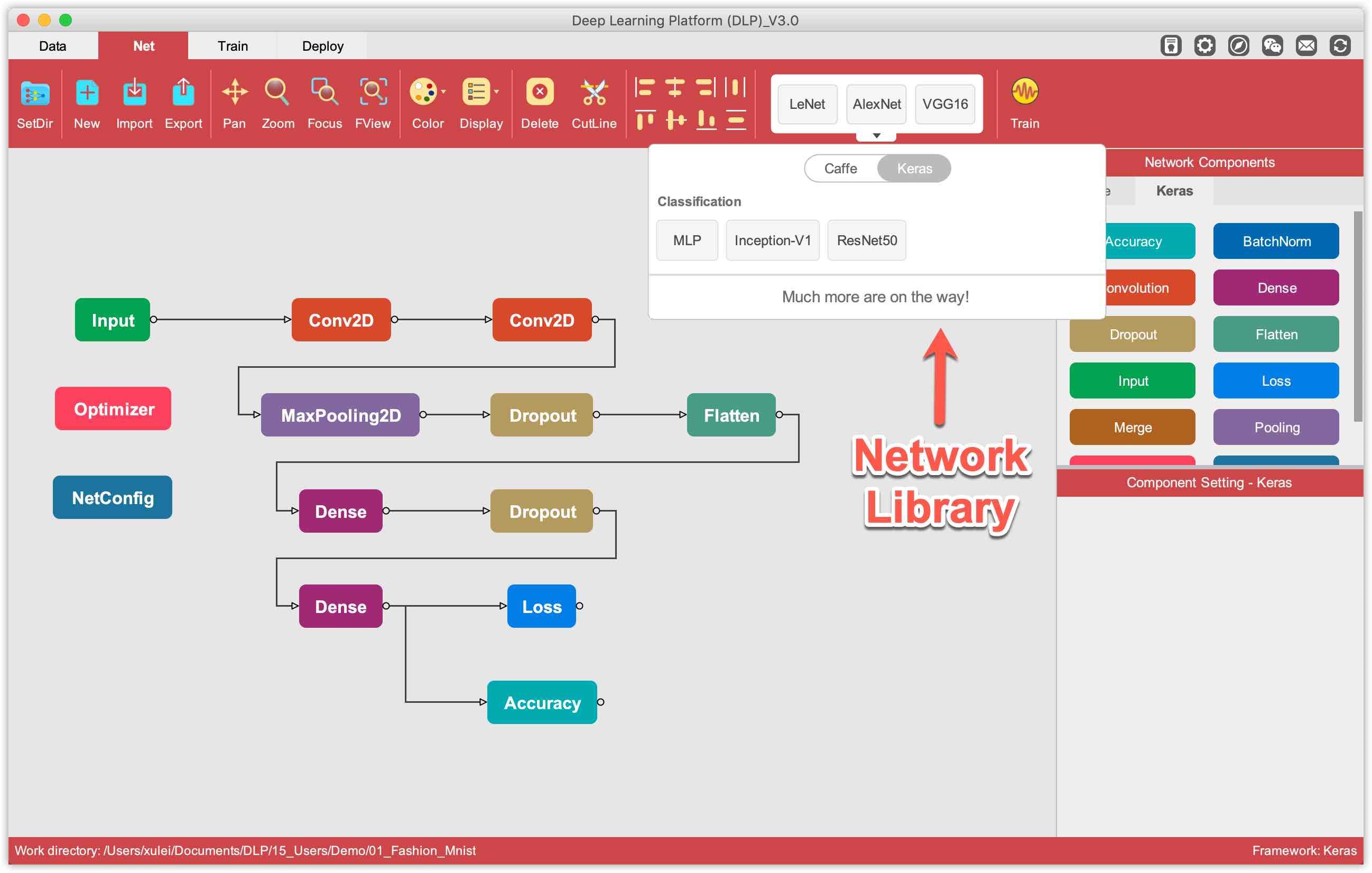Select the ResNet50 classification model

866,239
